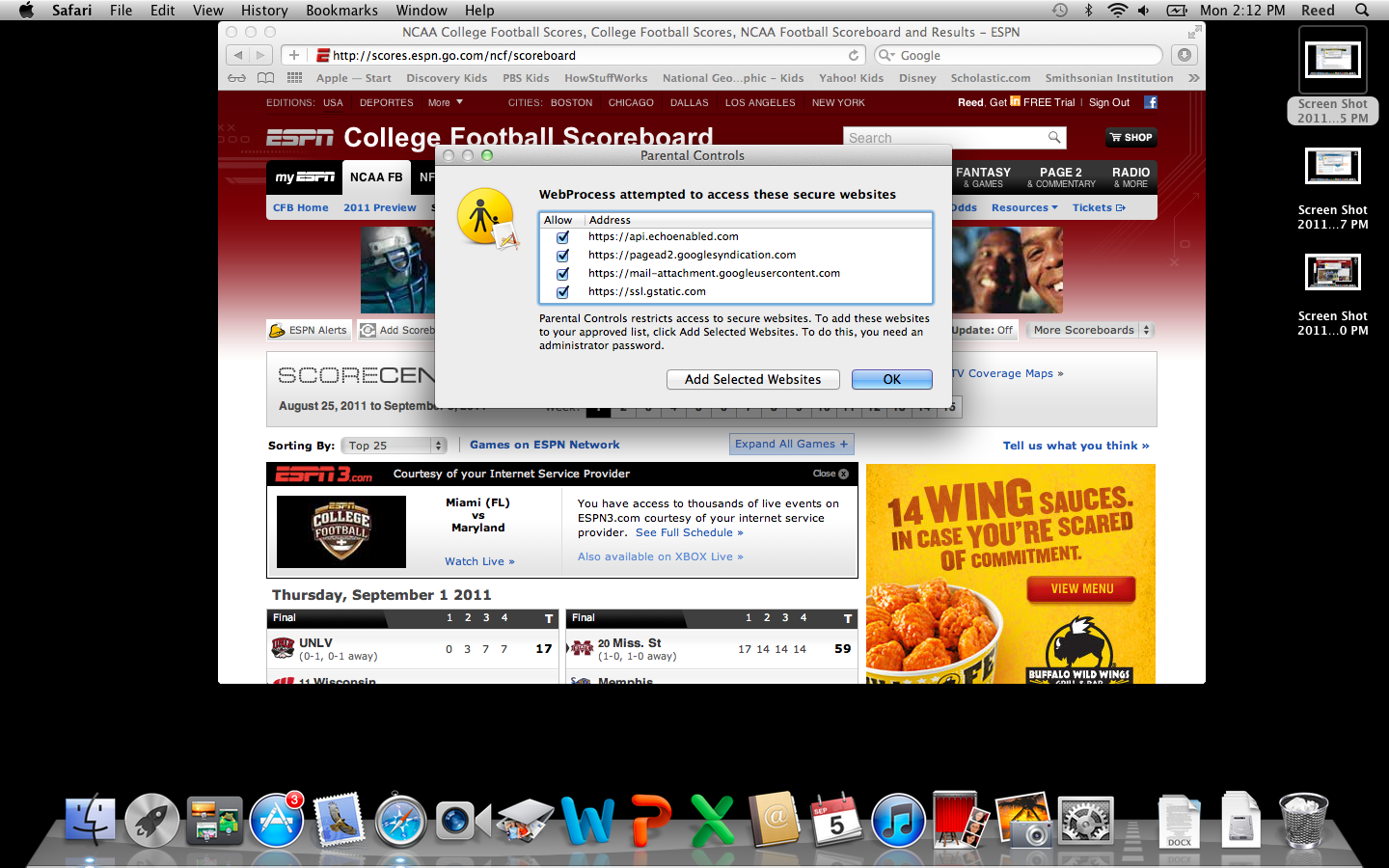Viewport: 1389px width, 868px height.
Task: Open the Games on ESPN Network link
Action: [545, 445]
